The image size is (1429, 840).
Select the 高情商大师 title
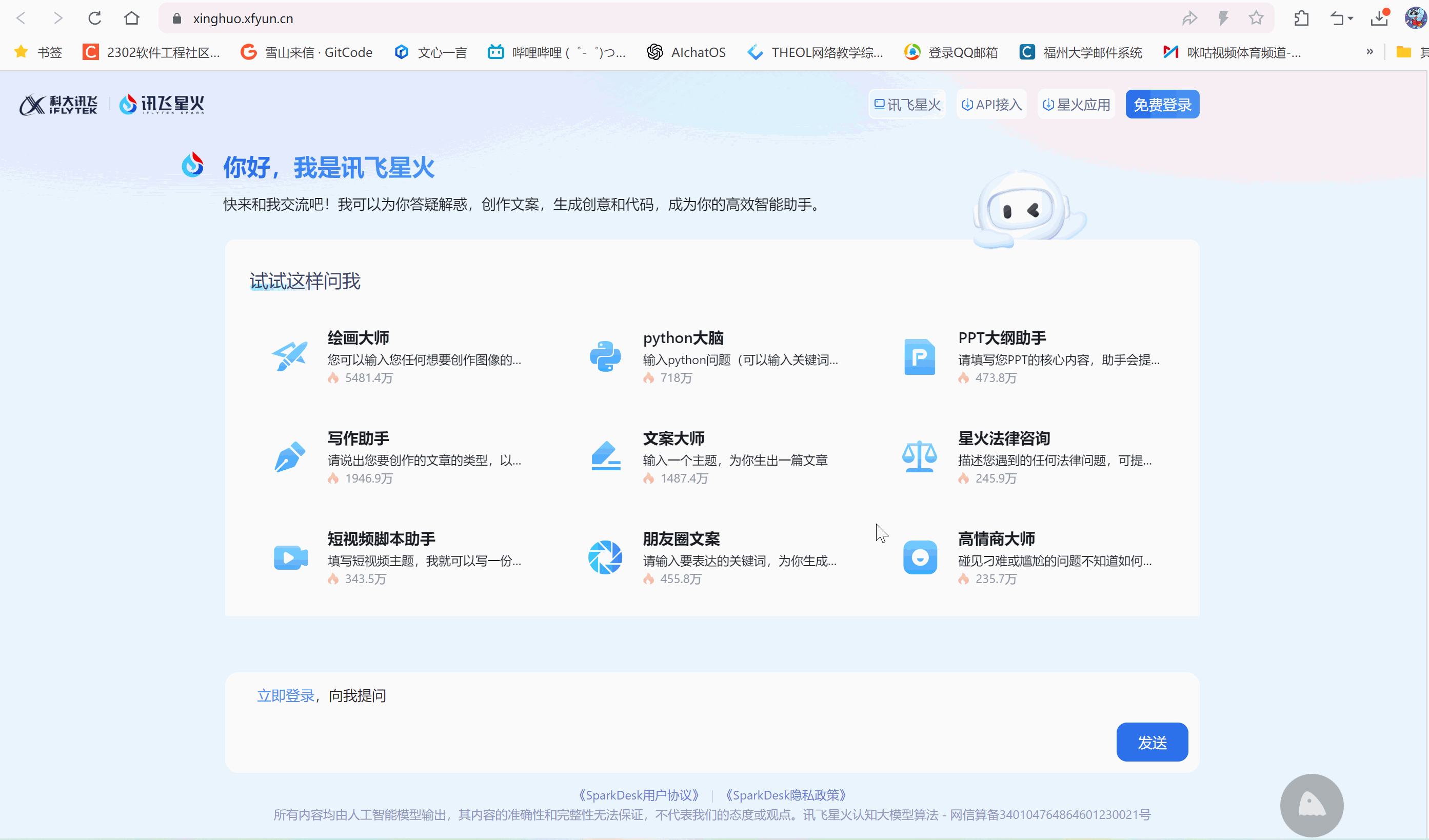pyautogui.click(x=996, y=538)
